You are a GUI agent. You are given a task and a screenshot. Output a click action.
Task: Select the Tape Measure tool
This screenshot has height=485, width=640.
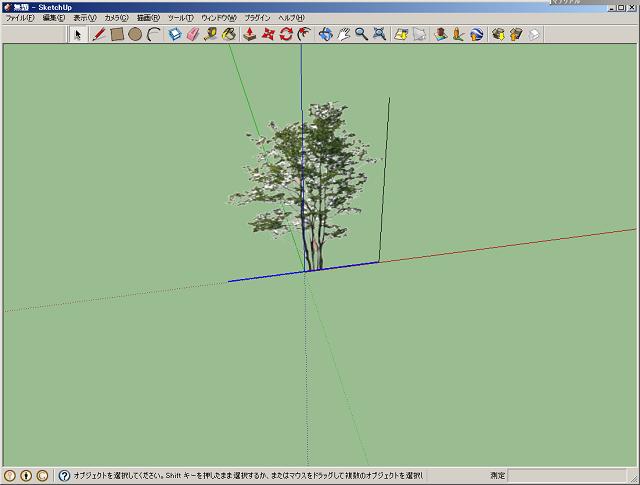point(210,34)
